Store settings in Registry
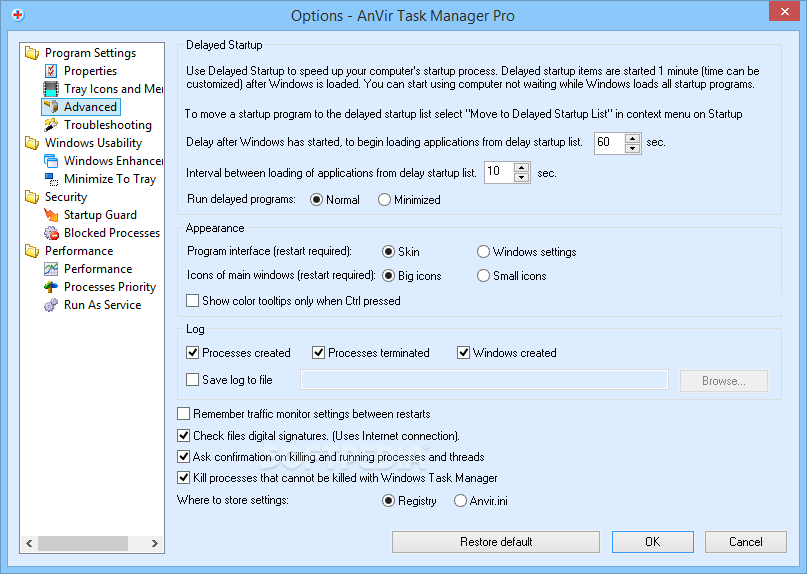This screenshot has width=807, height=574. coord(409,501)
